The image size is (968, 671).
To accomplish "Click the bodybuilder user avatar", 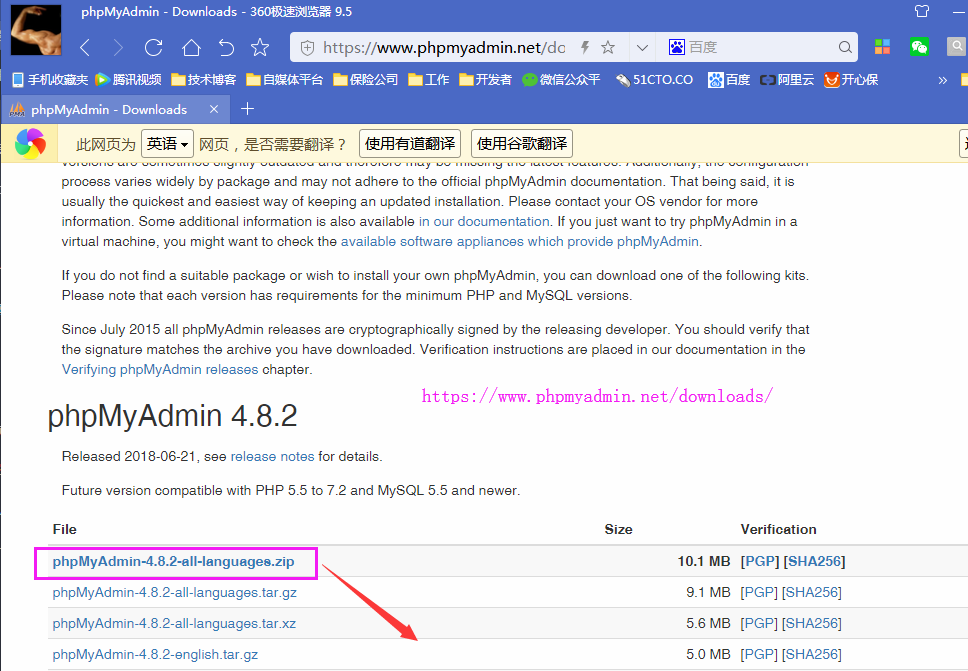I will tap(36, 30).
